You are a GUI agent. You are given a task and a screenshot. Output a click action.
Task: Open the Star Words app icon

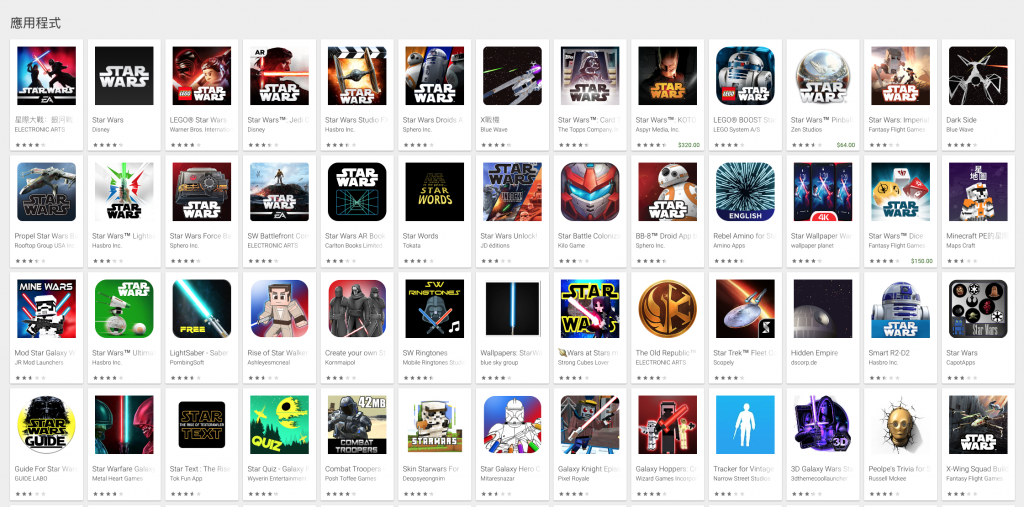pos(435,192)
